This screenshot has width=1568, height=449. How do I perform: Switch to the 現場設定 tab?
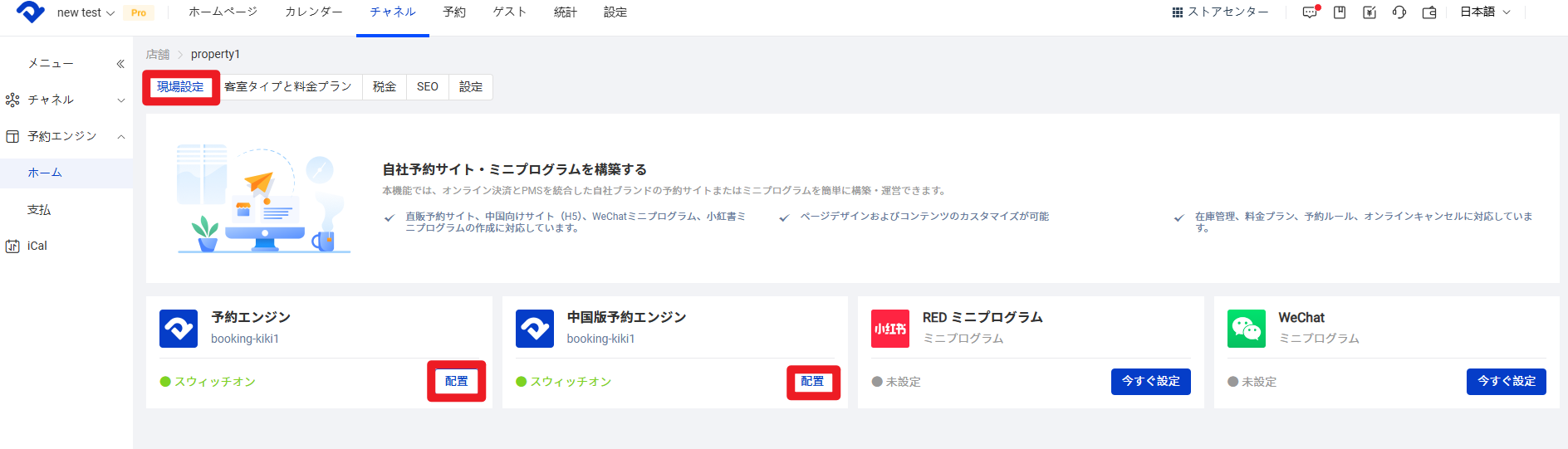180,87
